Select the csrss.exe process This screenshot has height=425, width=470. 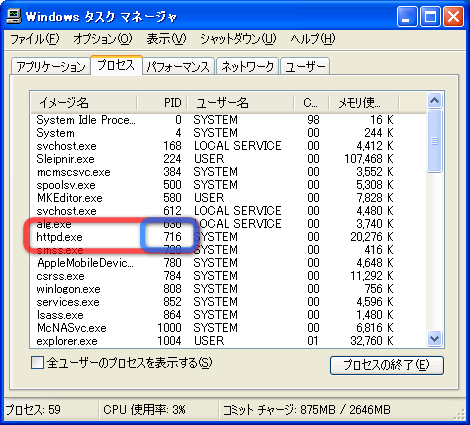pyautogui.click(x=228, y=276)
